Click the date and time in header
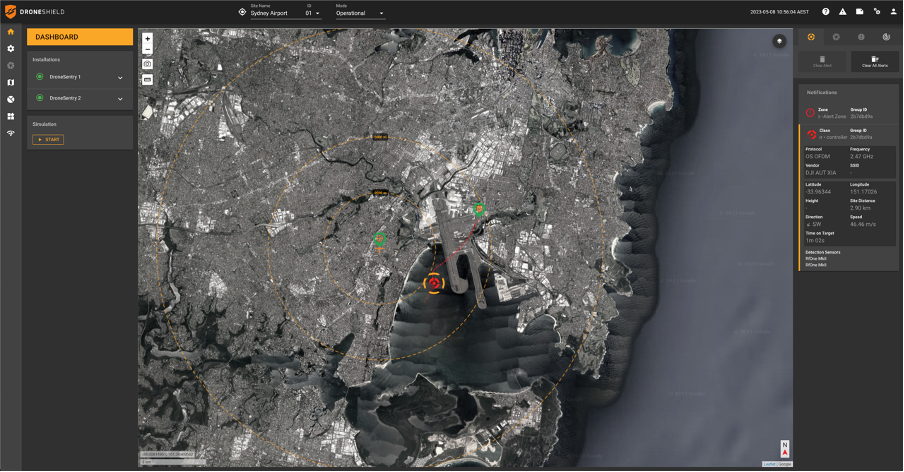Screen dimensions: 904x472 (x=779, y=12)
